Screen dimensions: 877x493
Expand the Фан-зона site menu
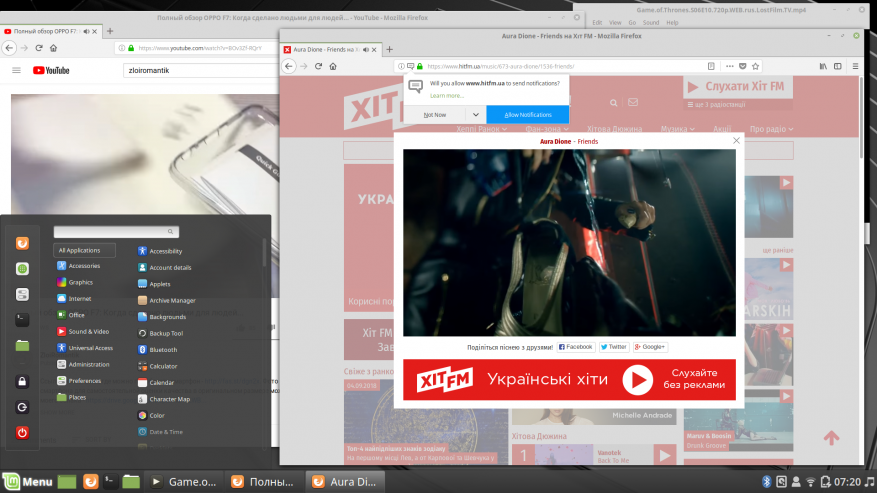click(546, 129)
